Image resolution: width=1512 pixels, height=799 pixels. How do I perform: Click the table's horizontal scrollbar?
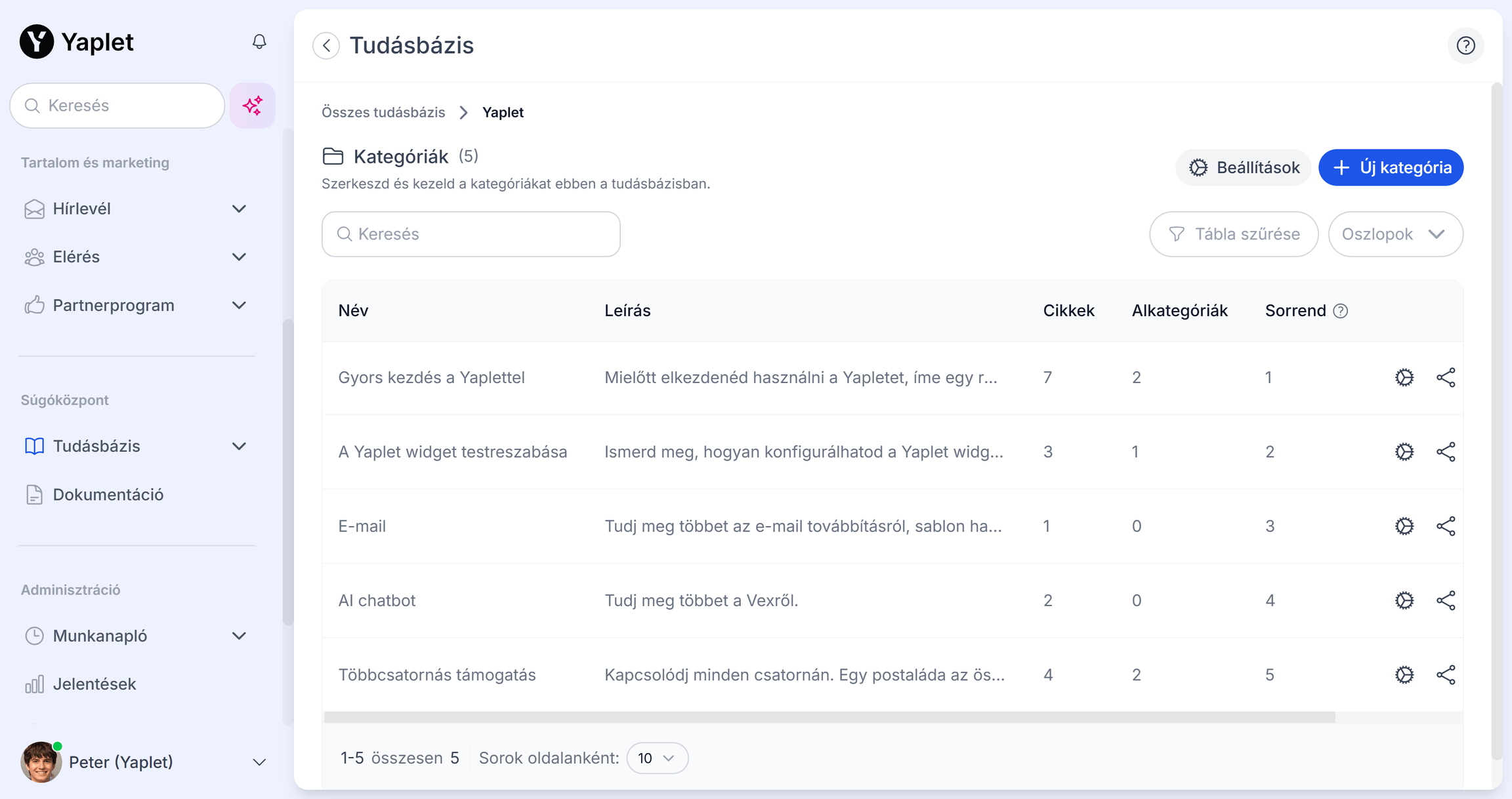(829, 718)
